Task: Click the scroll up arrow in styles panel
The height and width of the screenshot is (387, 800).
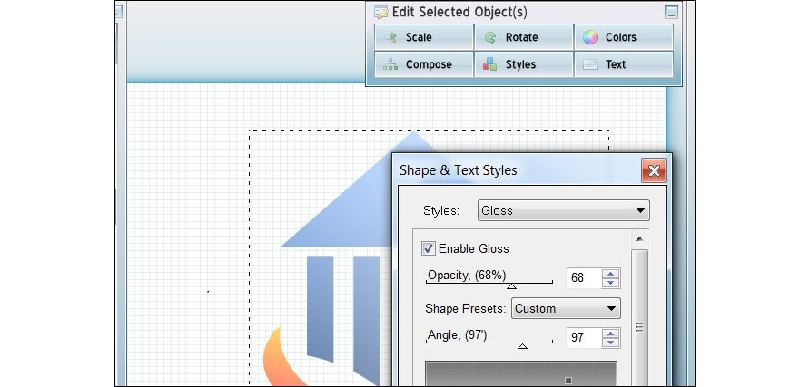Action: click(x=639, y=239)
